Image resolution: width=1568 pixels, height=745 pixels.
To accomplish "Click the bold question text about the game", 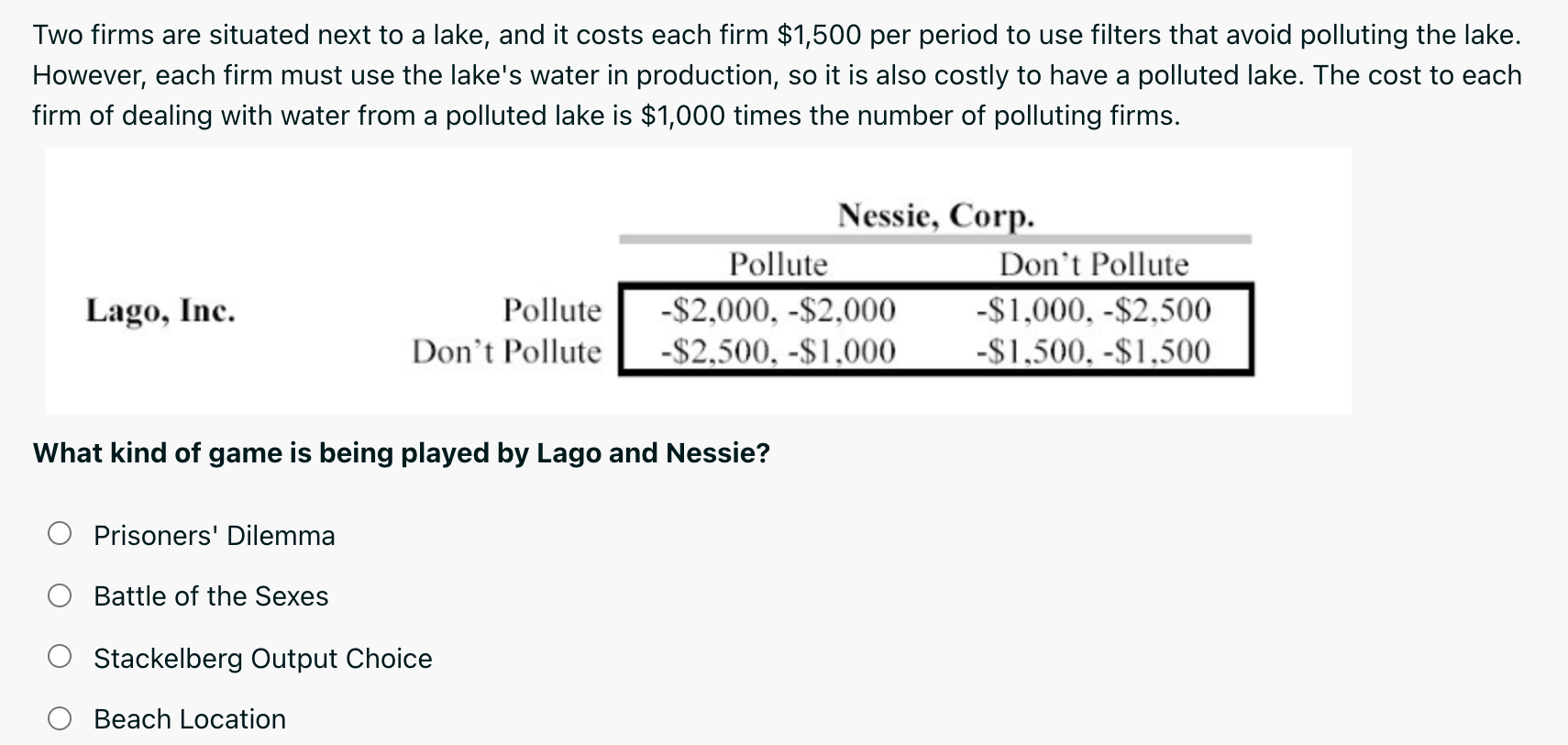I will (401, 453).
